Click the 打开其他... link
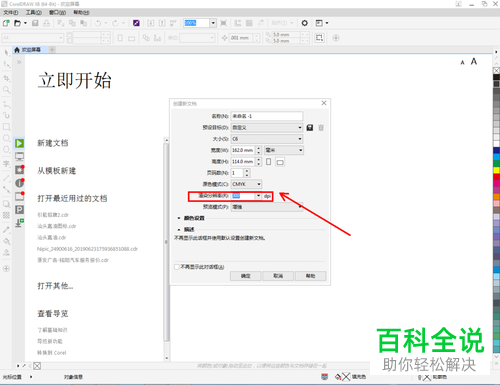 tap(55, 286)
